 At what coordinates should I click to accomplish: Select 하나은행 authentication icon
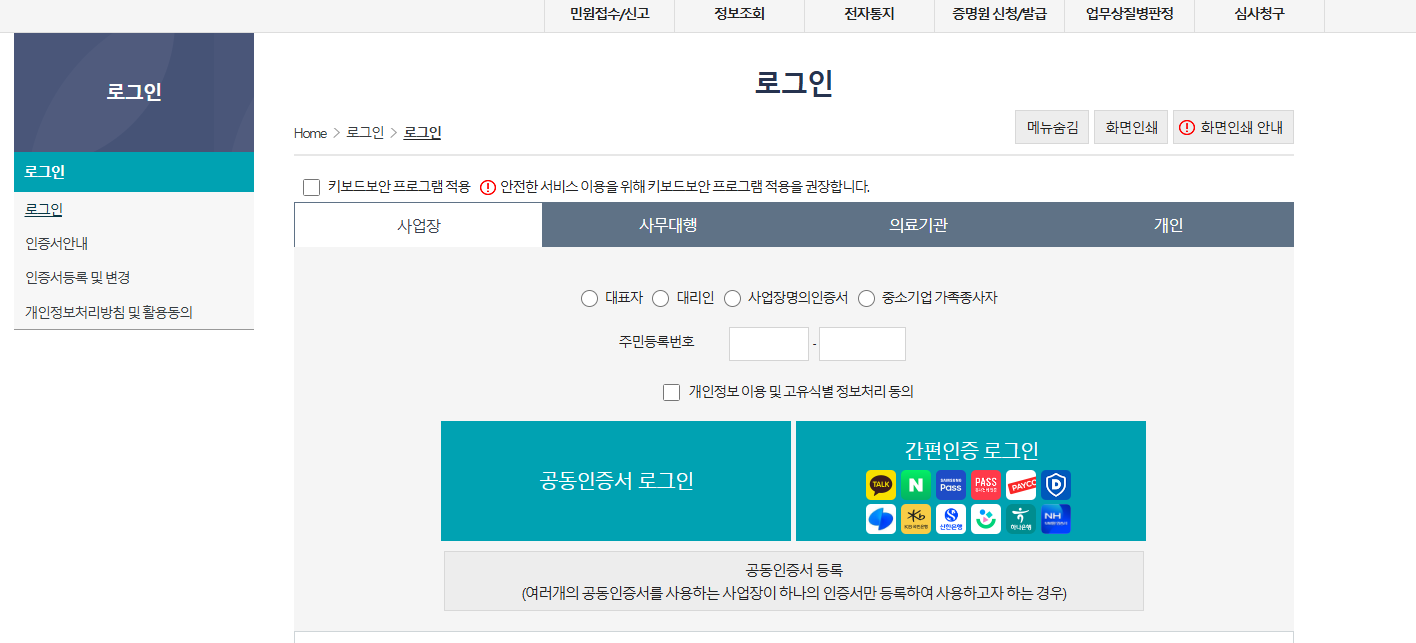pos(1021,519)
